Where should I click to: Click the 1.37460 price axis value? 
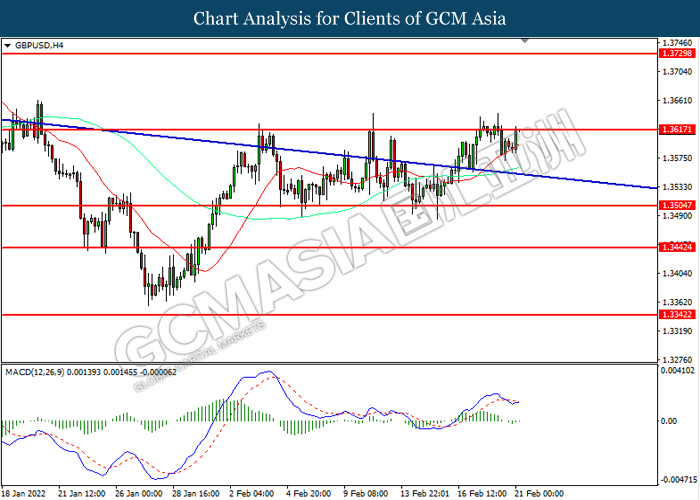(x=677, y=43)
